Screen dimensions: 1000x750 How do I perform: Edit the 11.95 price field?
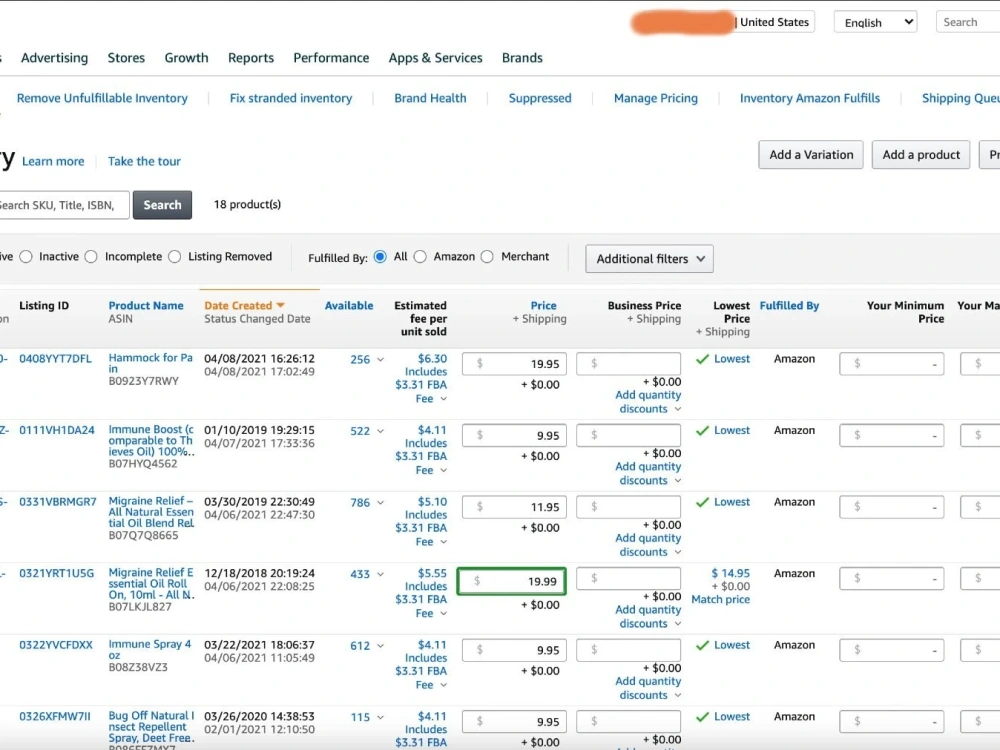pos(514,507)
